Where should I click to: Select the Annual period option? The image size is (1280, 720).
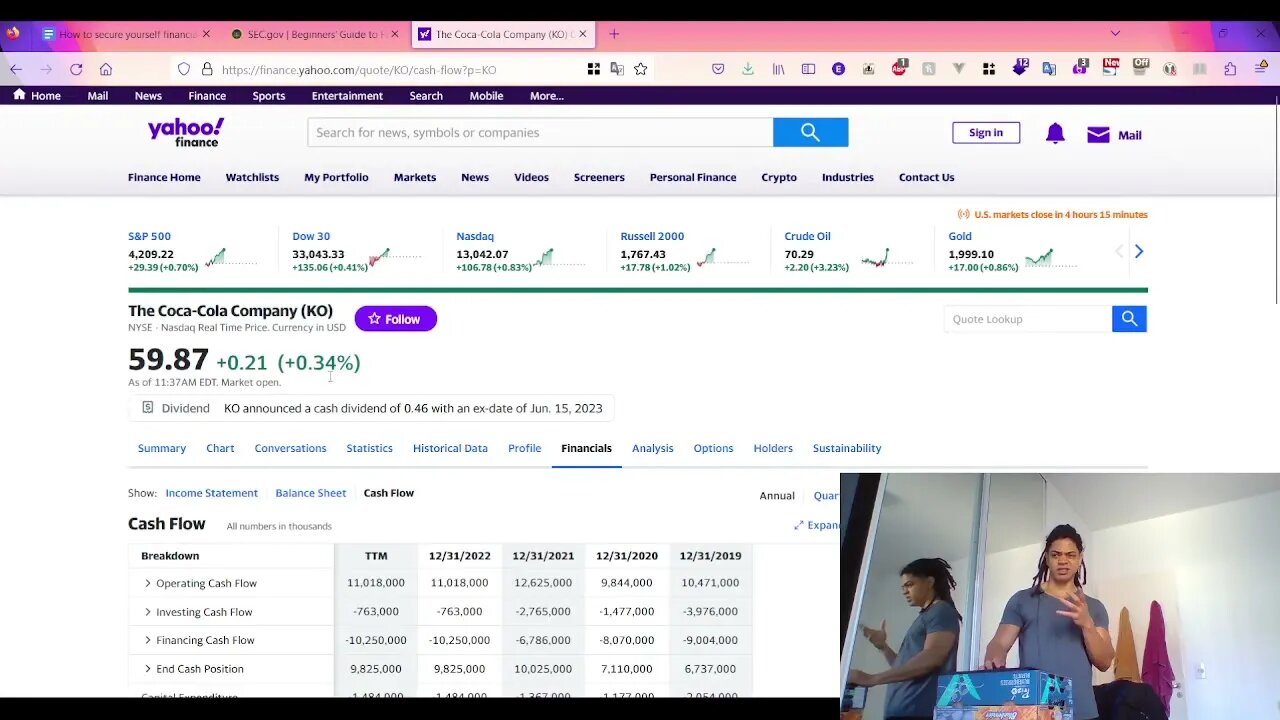[777, 496]
